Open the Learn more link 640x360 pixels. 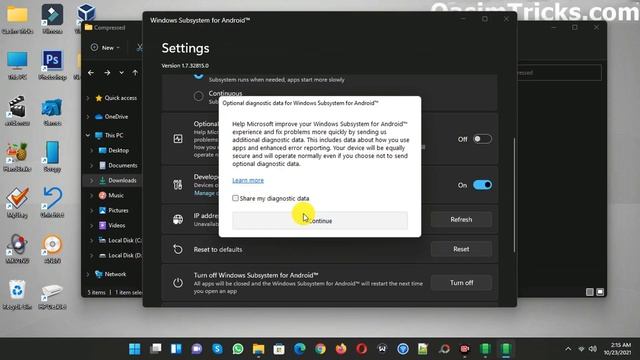(248, 180)
